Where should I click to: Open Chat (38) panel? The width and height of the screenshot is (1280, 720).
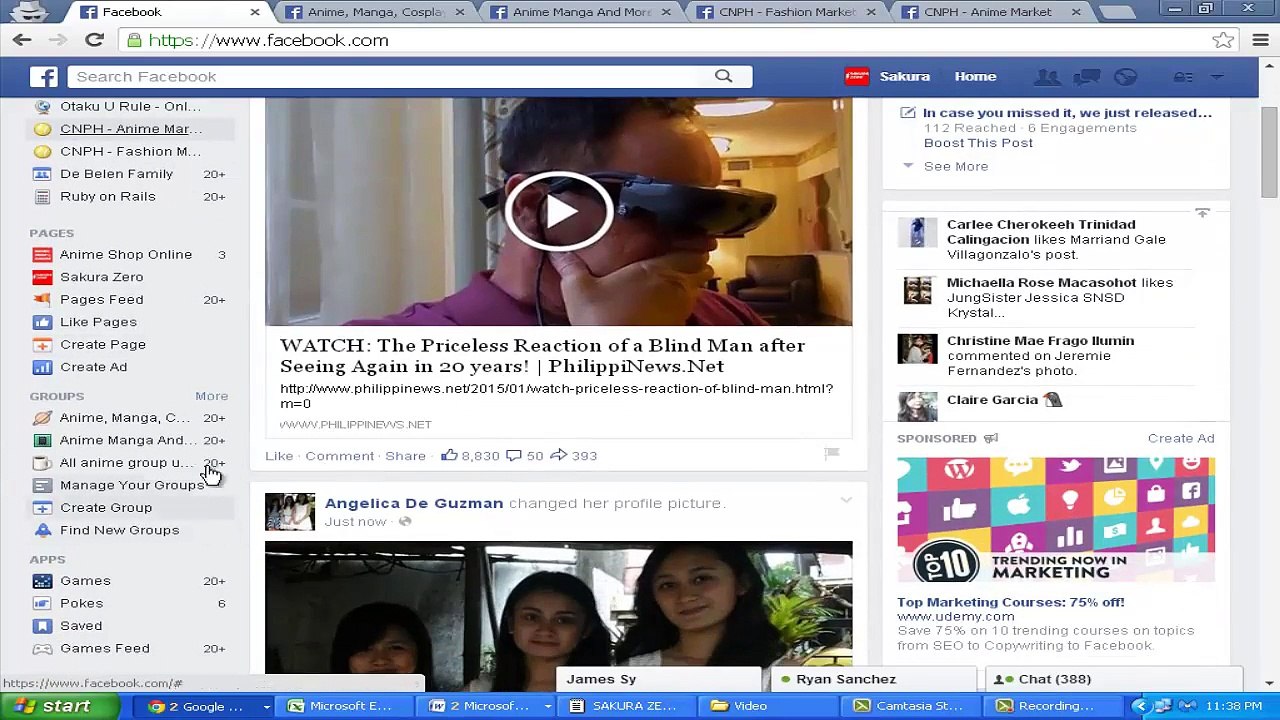click(1114, 679)
